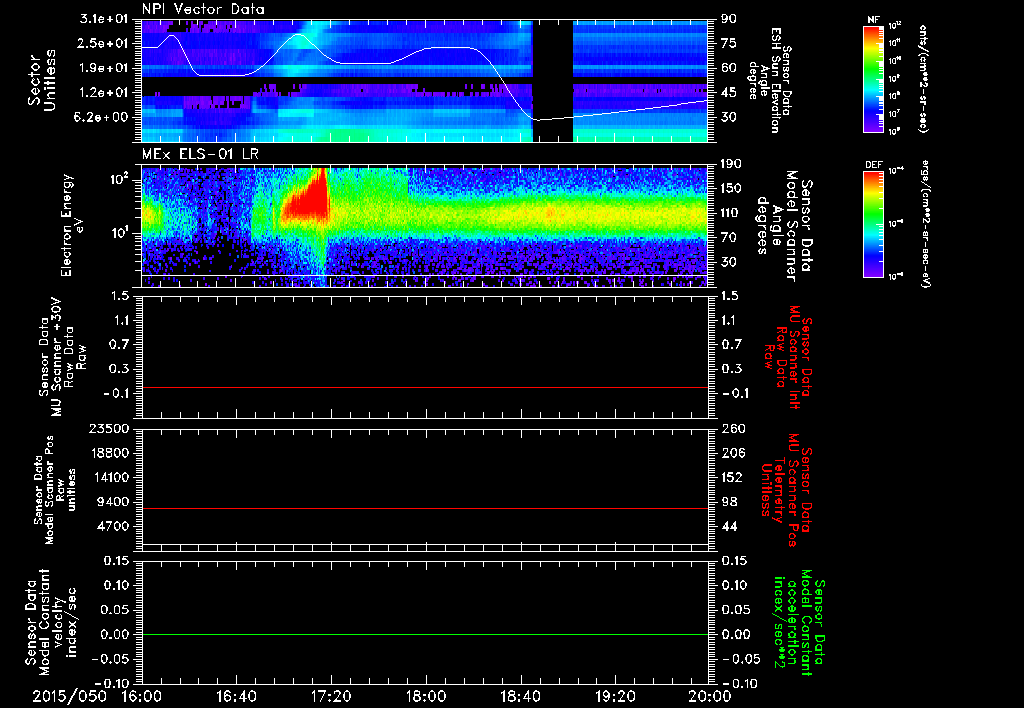Screen dimensions: 1024x708
Task: Click the 206 telemetry tick label
Action: [x=731, y=453]
